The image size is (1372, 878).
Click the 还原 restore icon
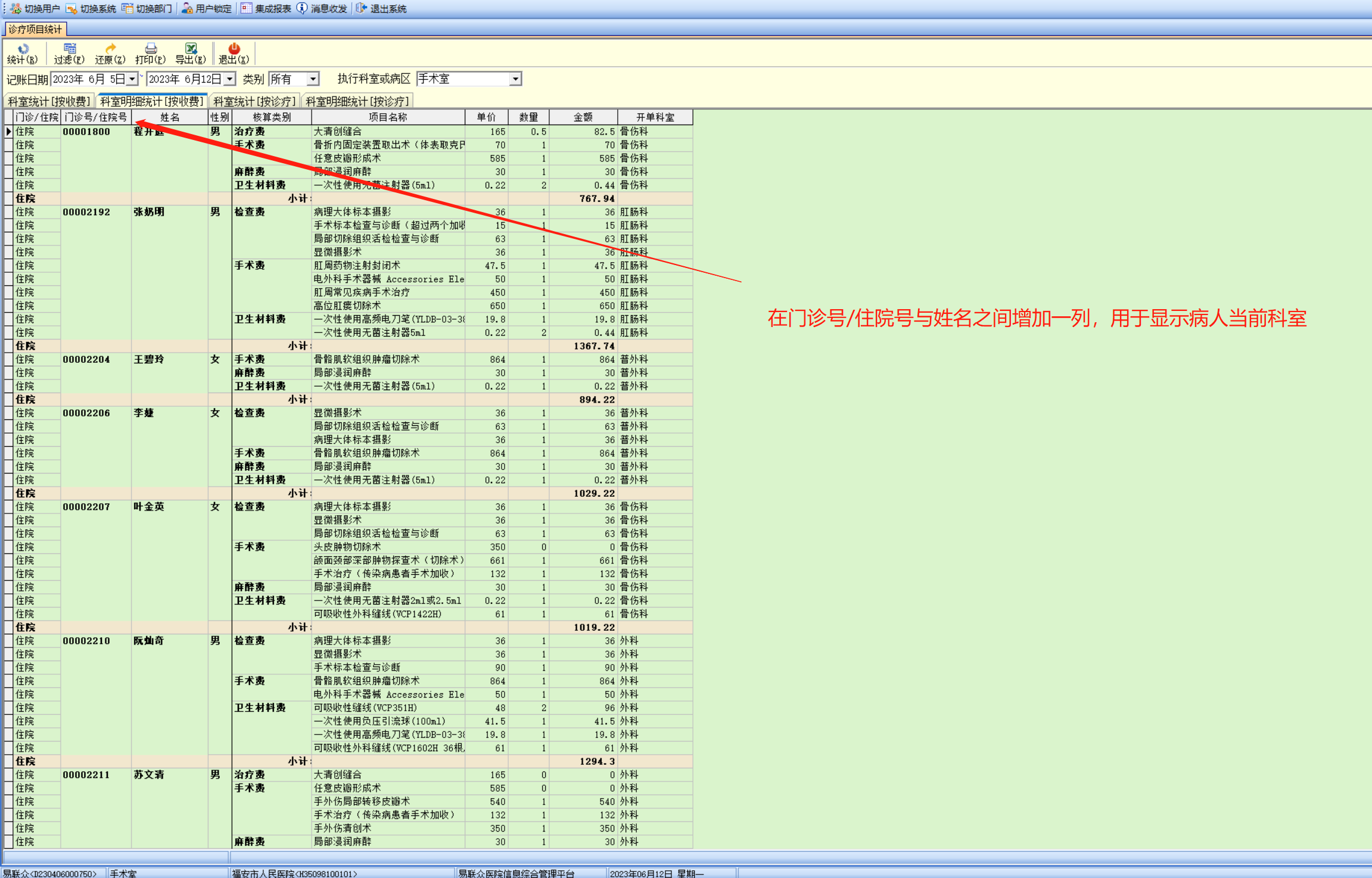pyautogui.click(x=110, y=49)
